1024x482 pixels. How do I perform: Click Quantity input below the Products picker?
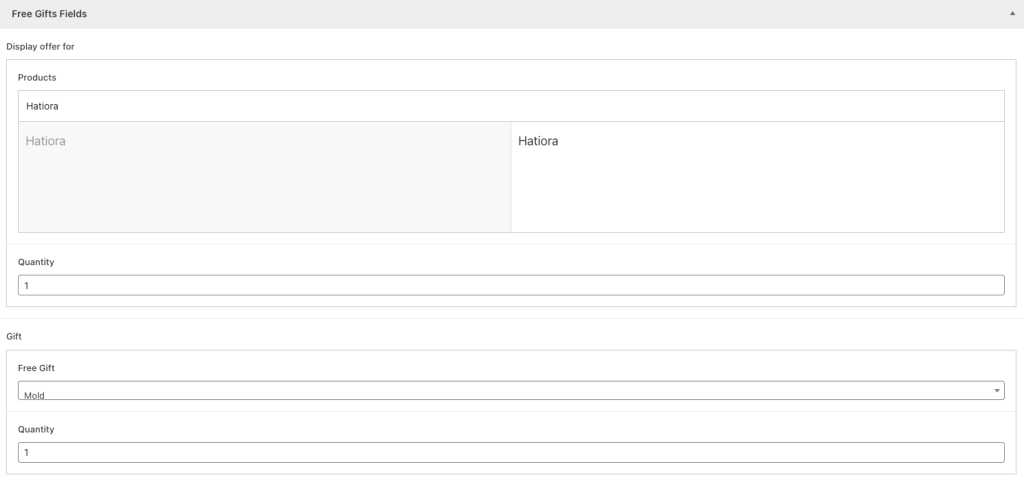511,286
